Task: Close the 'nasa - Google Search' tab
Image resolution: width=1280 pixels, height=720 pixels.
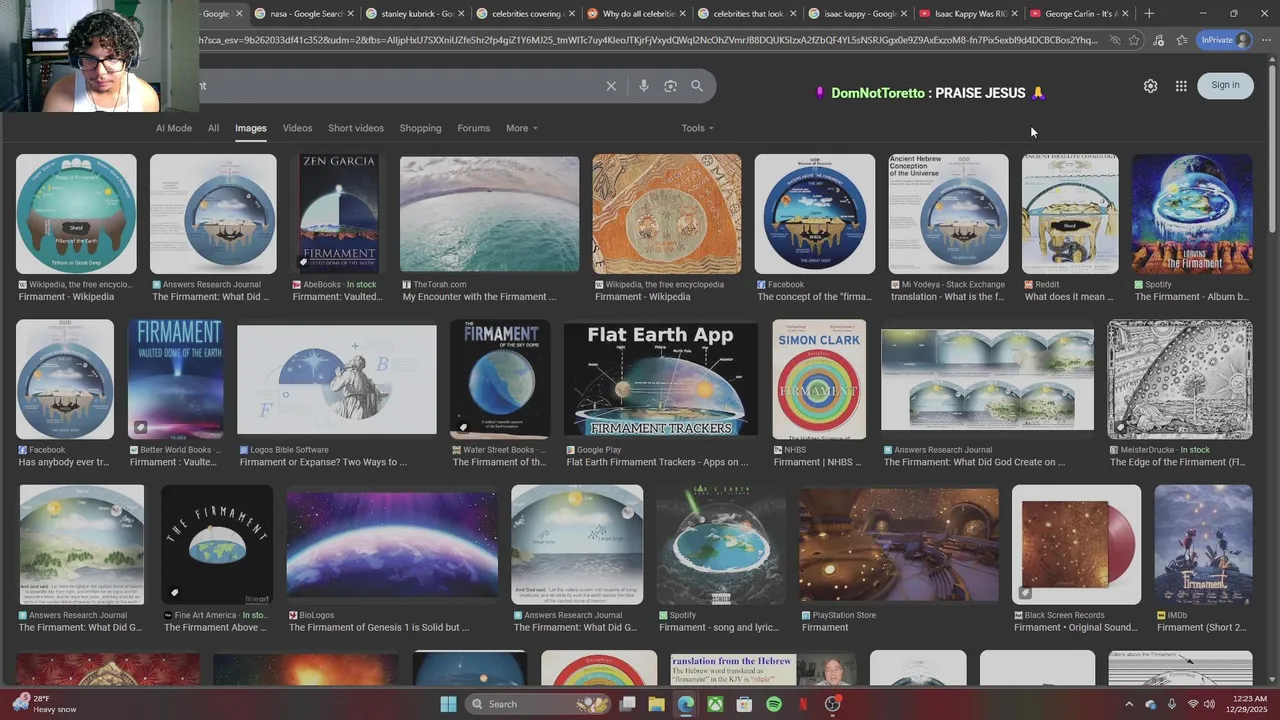Action: (350, 14)
